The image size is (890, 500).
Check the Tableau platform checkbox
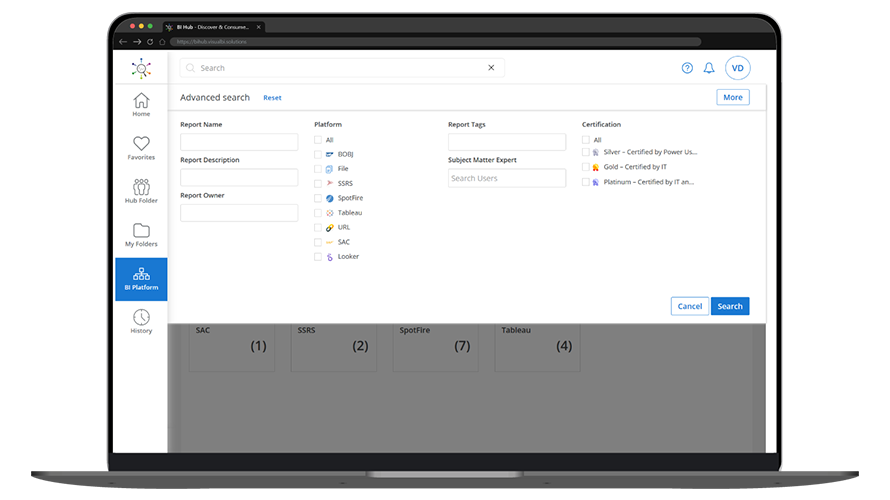coord(318,213)
